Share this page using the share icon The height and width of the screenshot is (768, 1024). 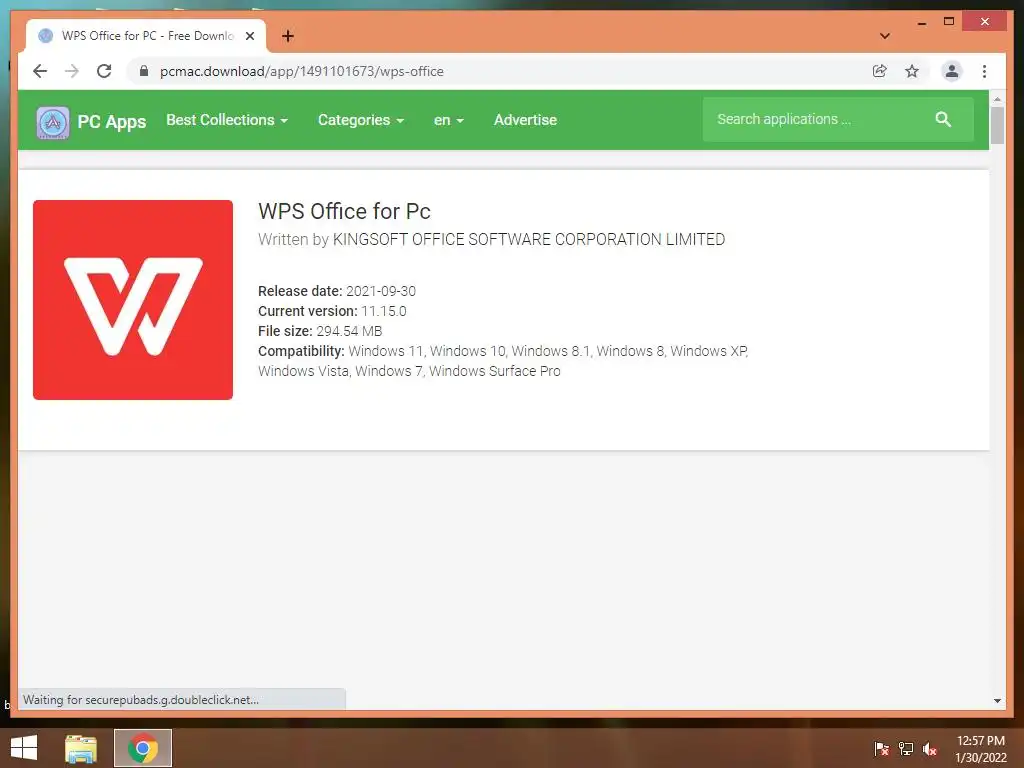pos(880,71)
